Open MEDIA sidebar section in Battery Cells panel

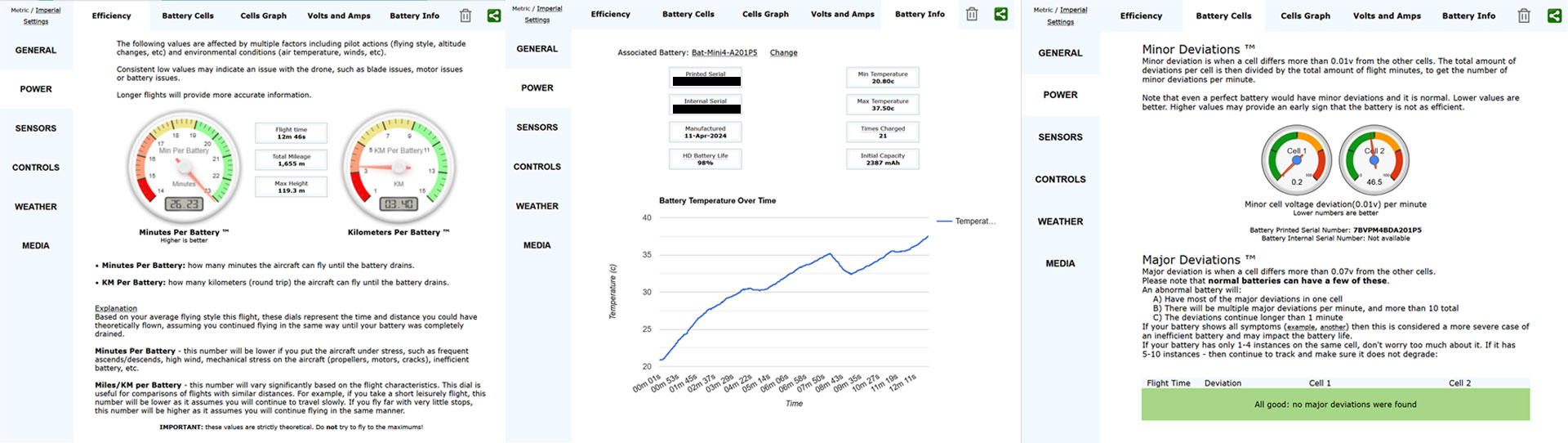1060,263
